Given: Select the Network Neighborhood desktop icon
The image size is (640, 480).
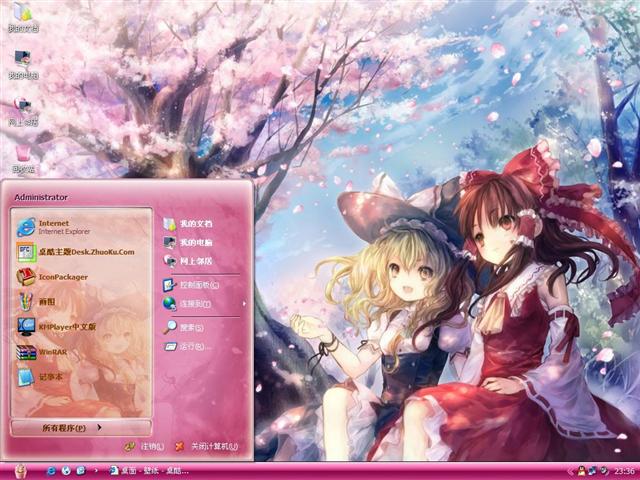Looking at the screenshot, I should (x=23, y=111).
